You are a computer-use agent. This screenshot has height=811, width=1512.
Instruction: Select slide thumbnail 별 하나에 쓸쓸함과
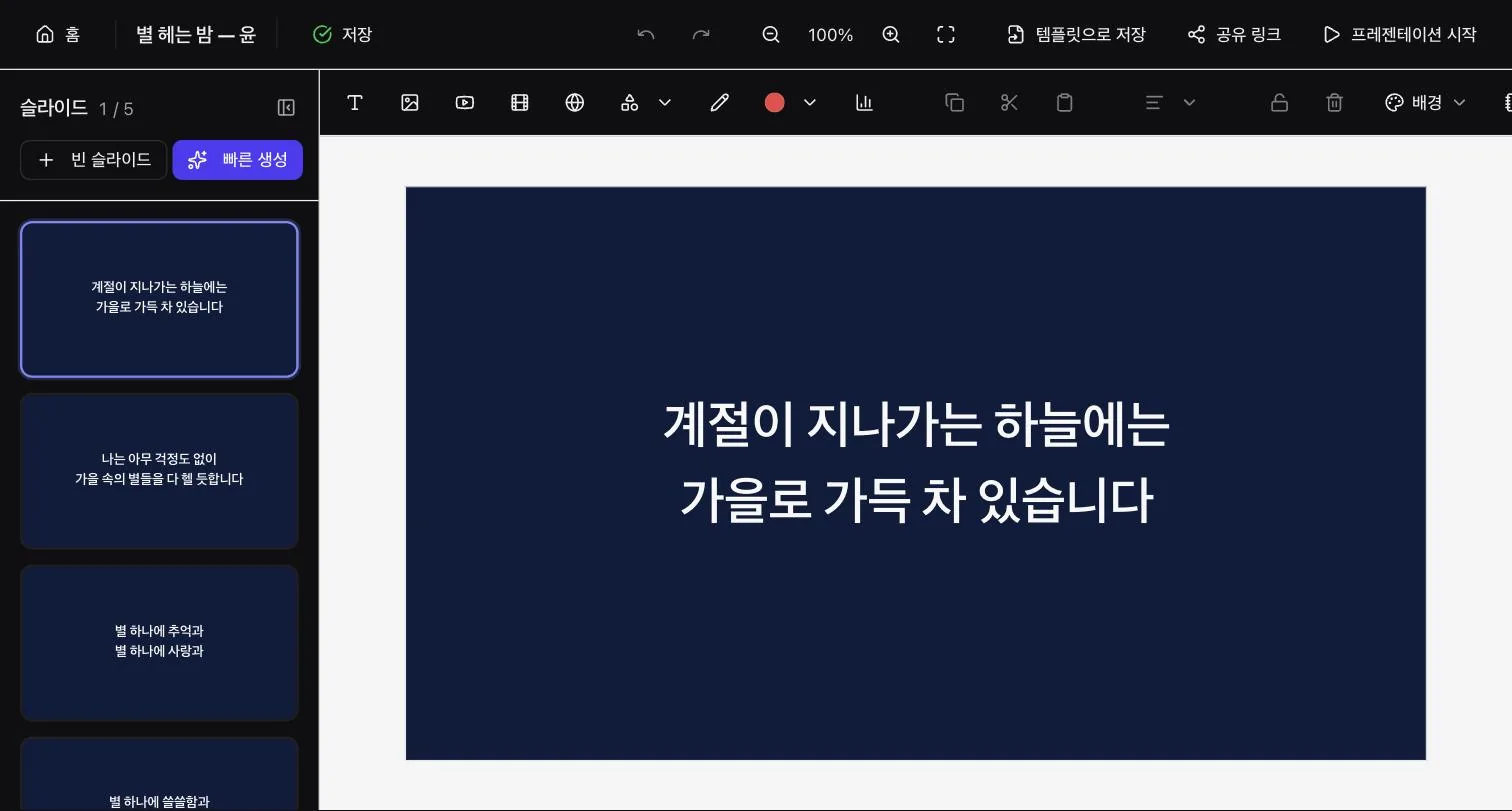[x=159, y=775]
